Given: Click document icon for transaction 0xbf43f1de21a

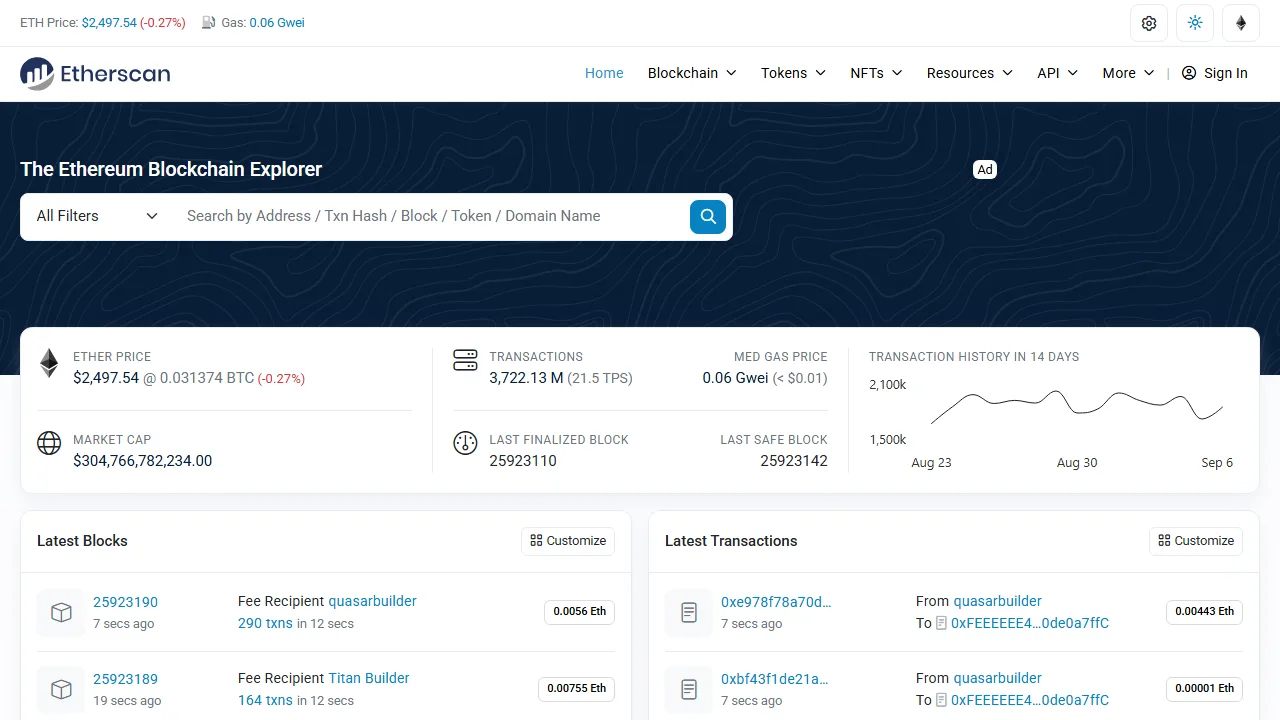Looking at the screenshot, I should (689, 689).
